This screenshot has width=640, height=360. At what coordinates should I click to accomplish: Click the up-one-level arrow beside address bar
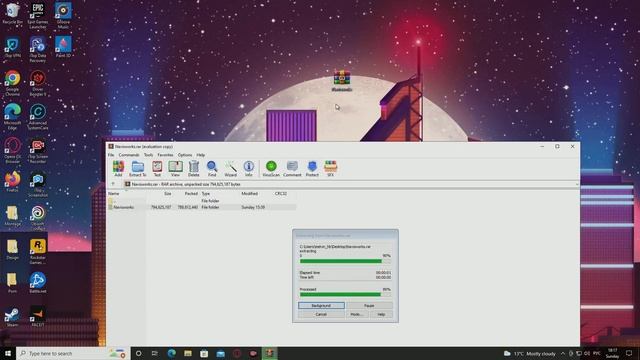click(x=113, y=184)
